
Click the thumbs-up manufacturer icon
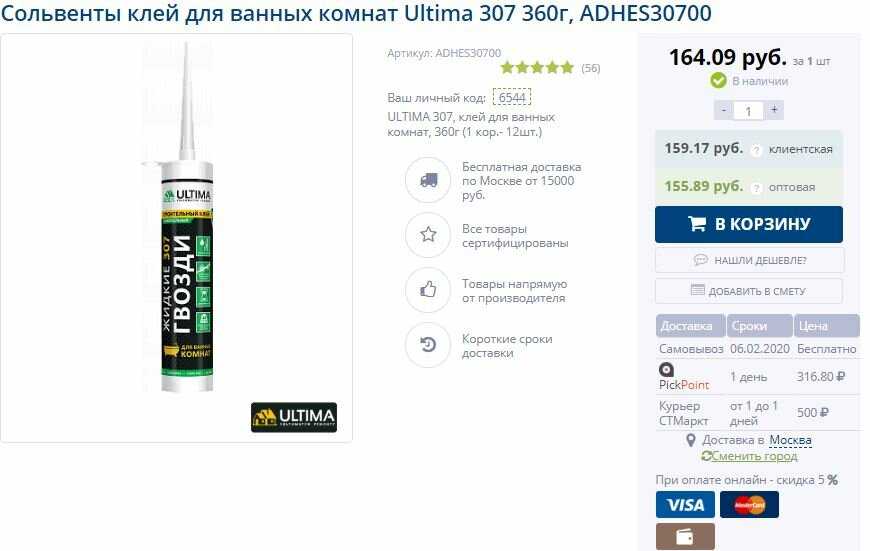tap(428, 290)
